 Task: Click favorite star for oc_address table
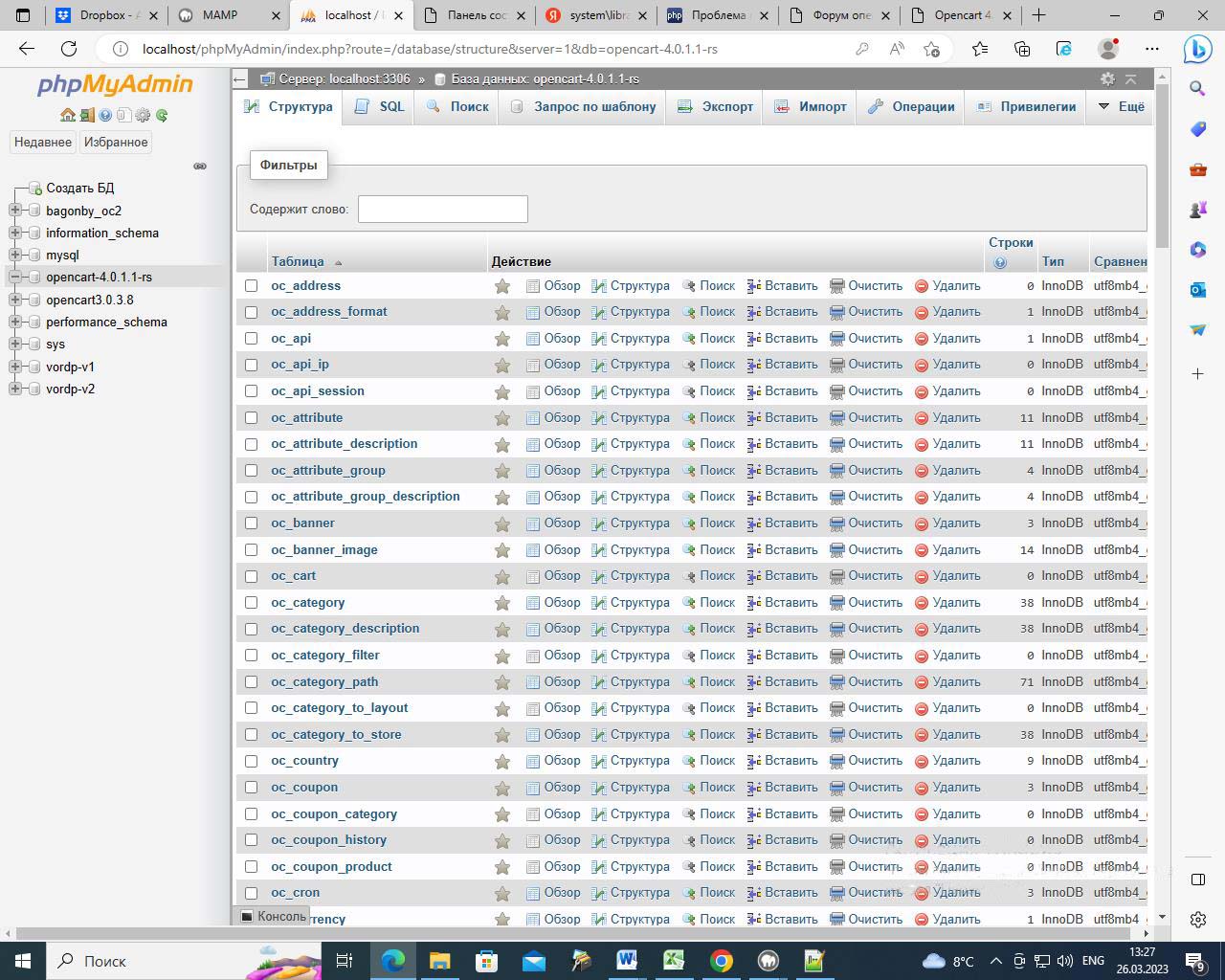[501, 286]
